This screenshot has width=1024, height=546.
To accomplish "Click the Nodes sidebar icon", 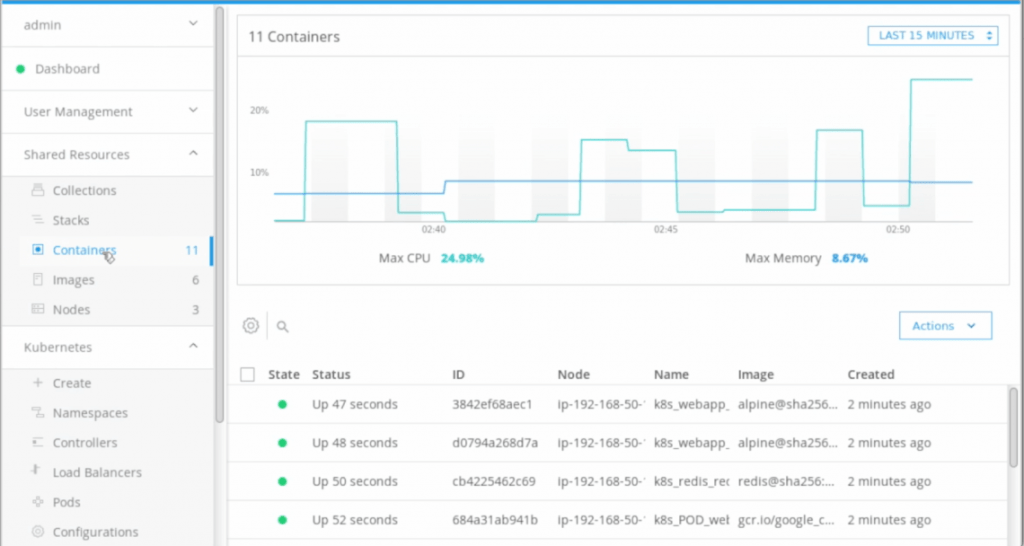I will (x=38, y=309).
